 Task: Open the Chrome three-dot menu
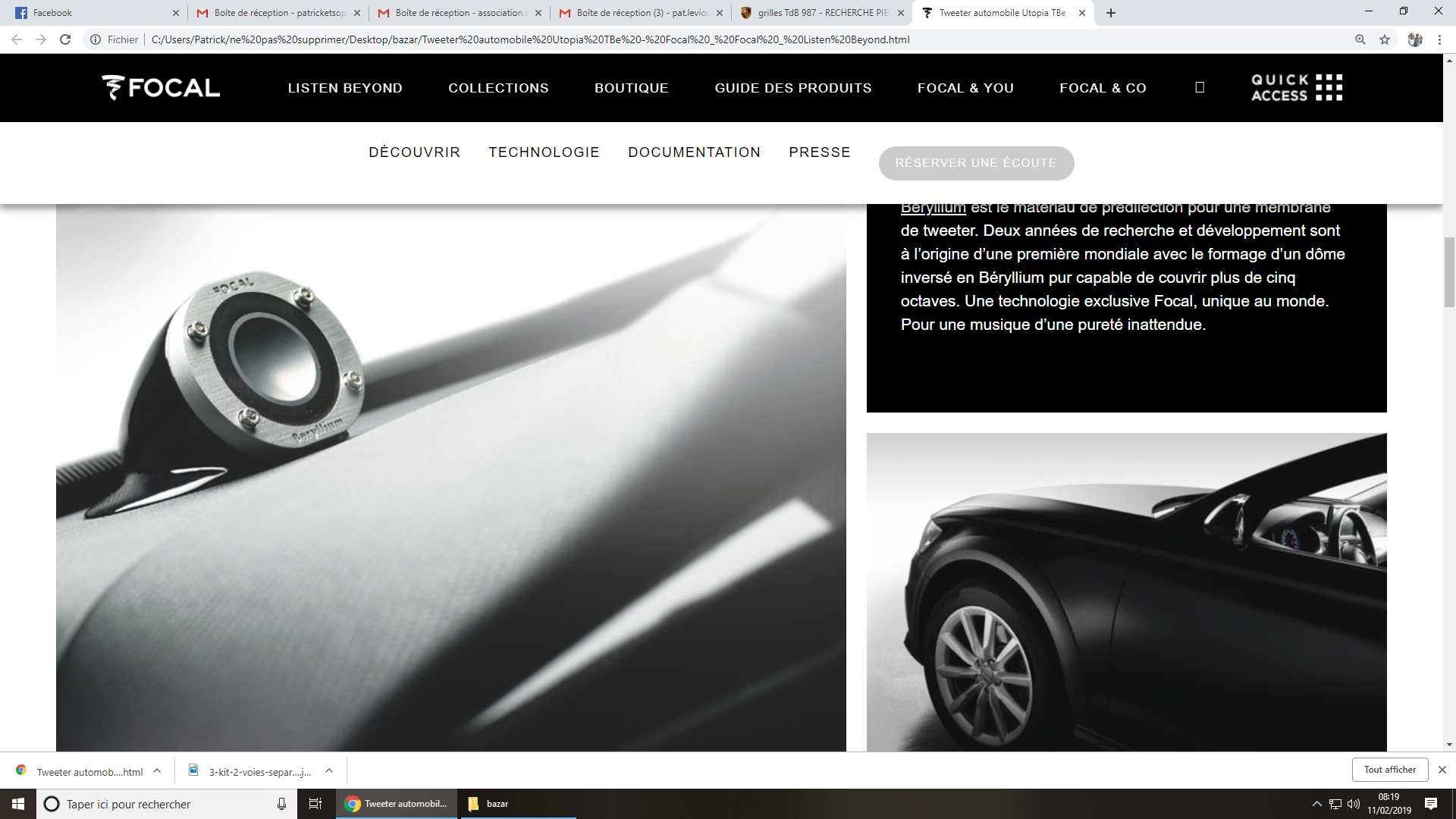pos(1439,39)
